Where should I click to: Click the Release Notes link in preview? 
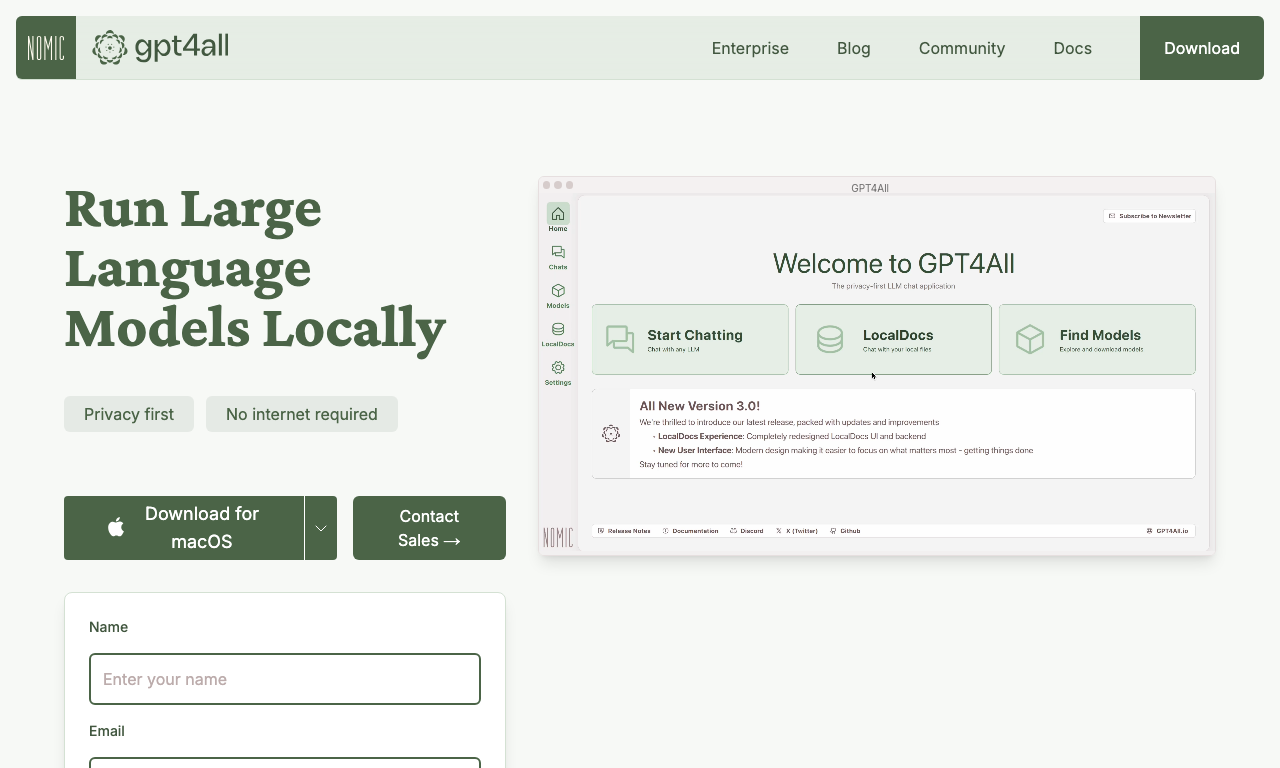[x=624, y=531]
